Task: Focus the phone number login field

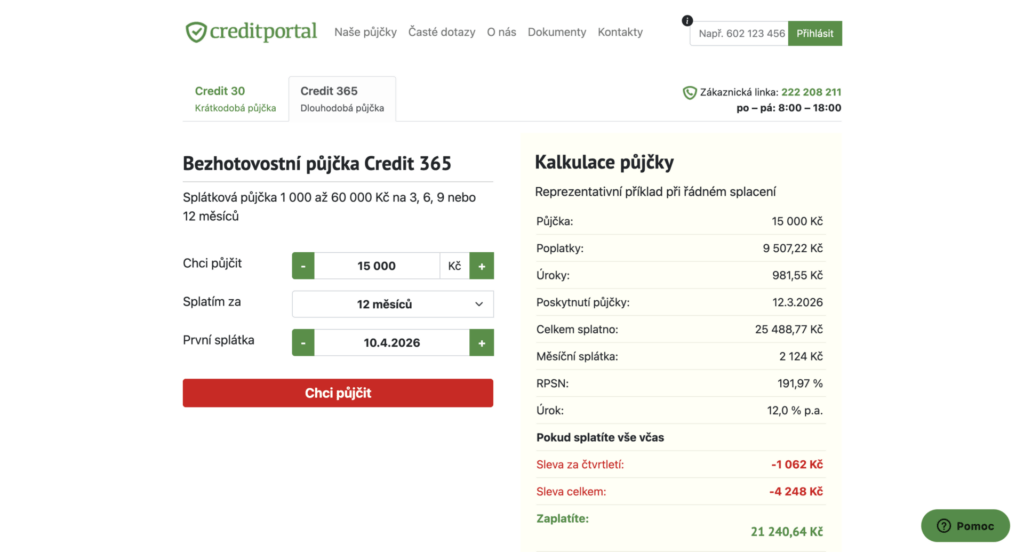Action: pos(739,33)
